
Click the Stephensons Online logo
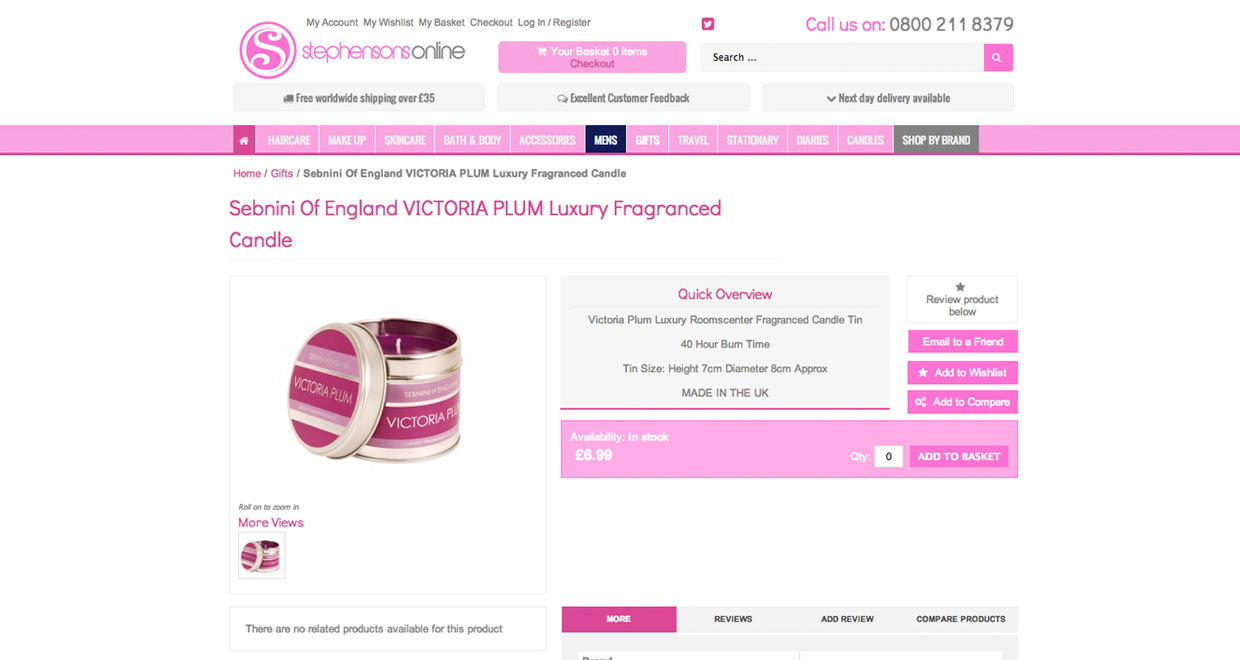pyautogui.click(x=352, y=50)
